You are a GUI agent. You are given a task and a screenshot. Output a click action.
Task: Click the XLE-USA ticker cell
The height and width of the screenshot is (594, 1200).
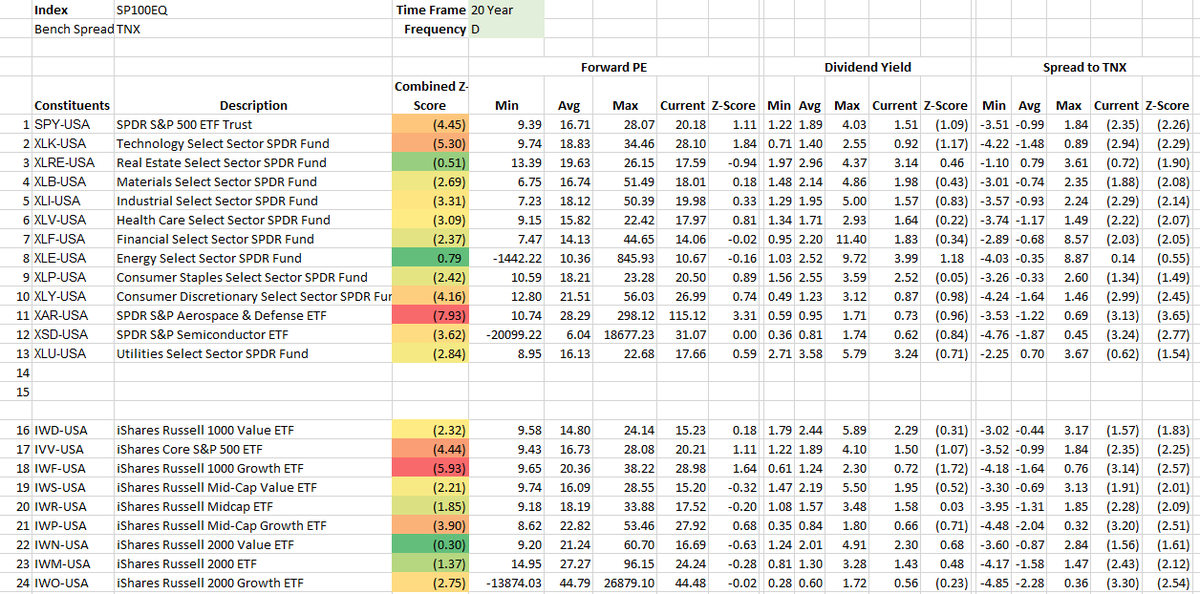click(73, 257)
